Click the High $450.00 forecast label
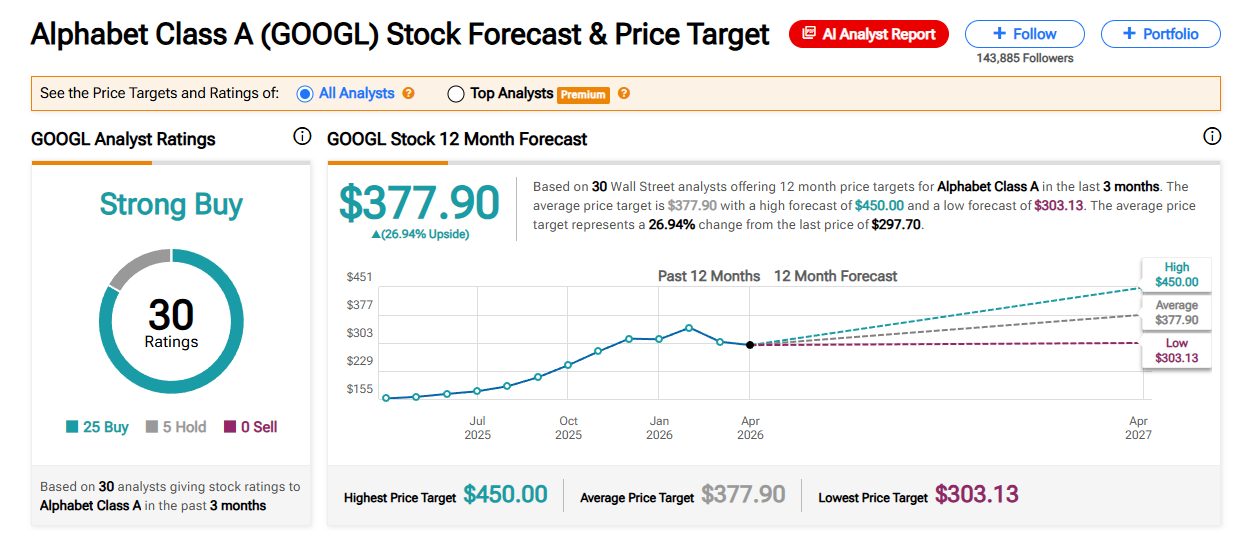Screen dimensions: 1238x550 pos(1176,275)
